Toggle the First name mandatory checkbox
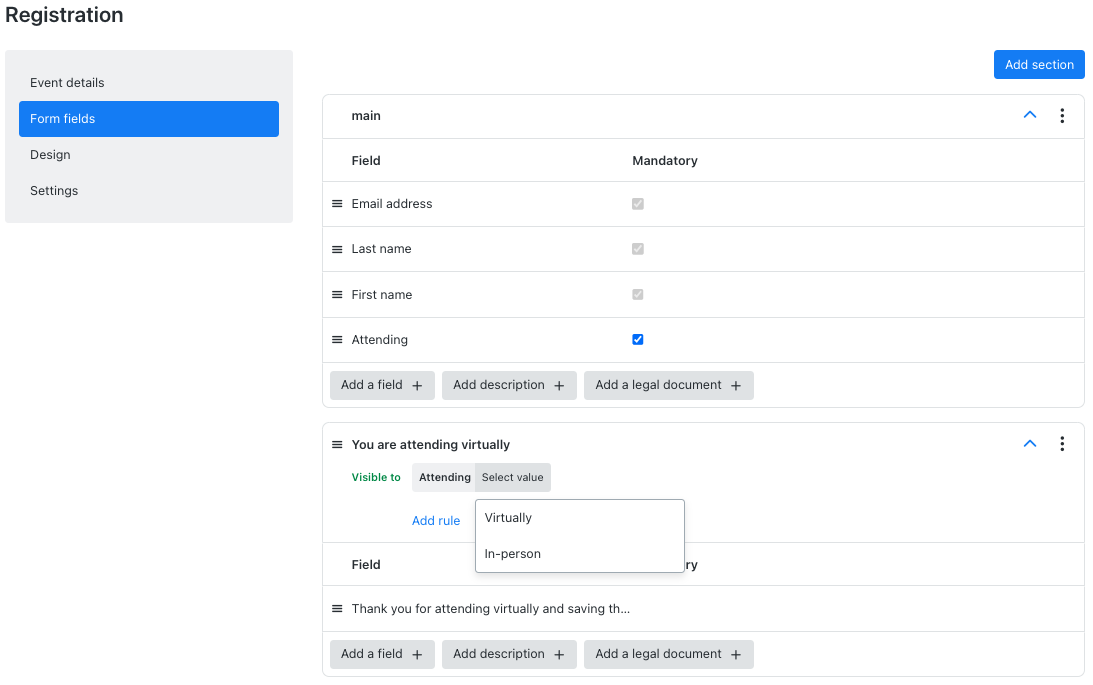 tap(638, 294)
